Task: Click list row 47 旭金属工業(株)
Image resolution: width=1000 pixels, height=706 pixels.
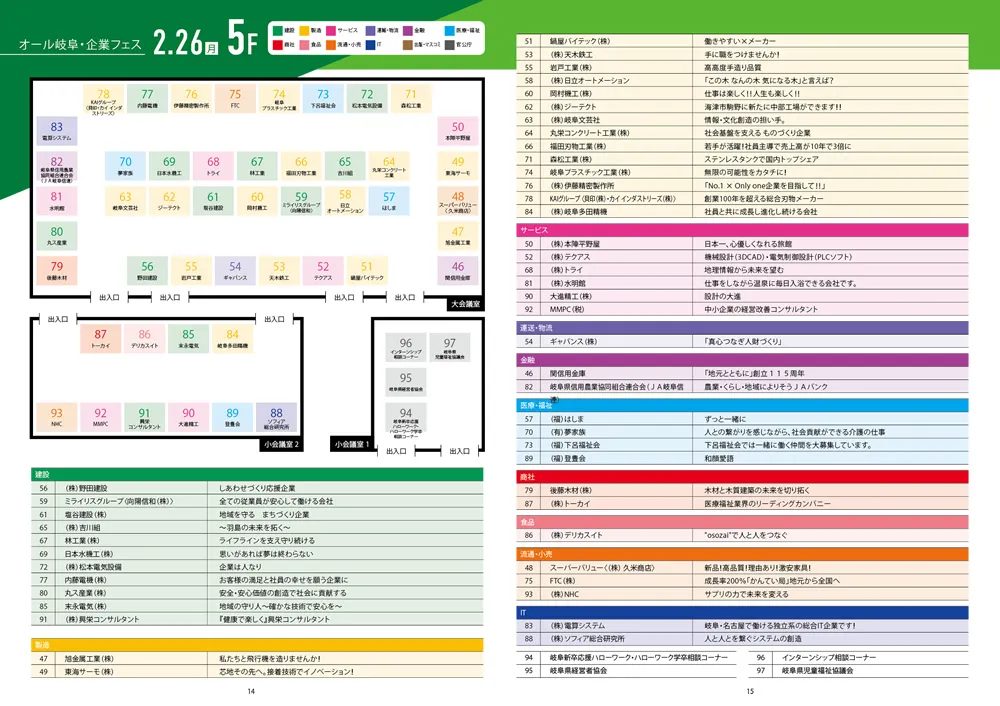Action: click(x=257, y=658)
